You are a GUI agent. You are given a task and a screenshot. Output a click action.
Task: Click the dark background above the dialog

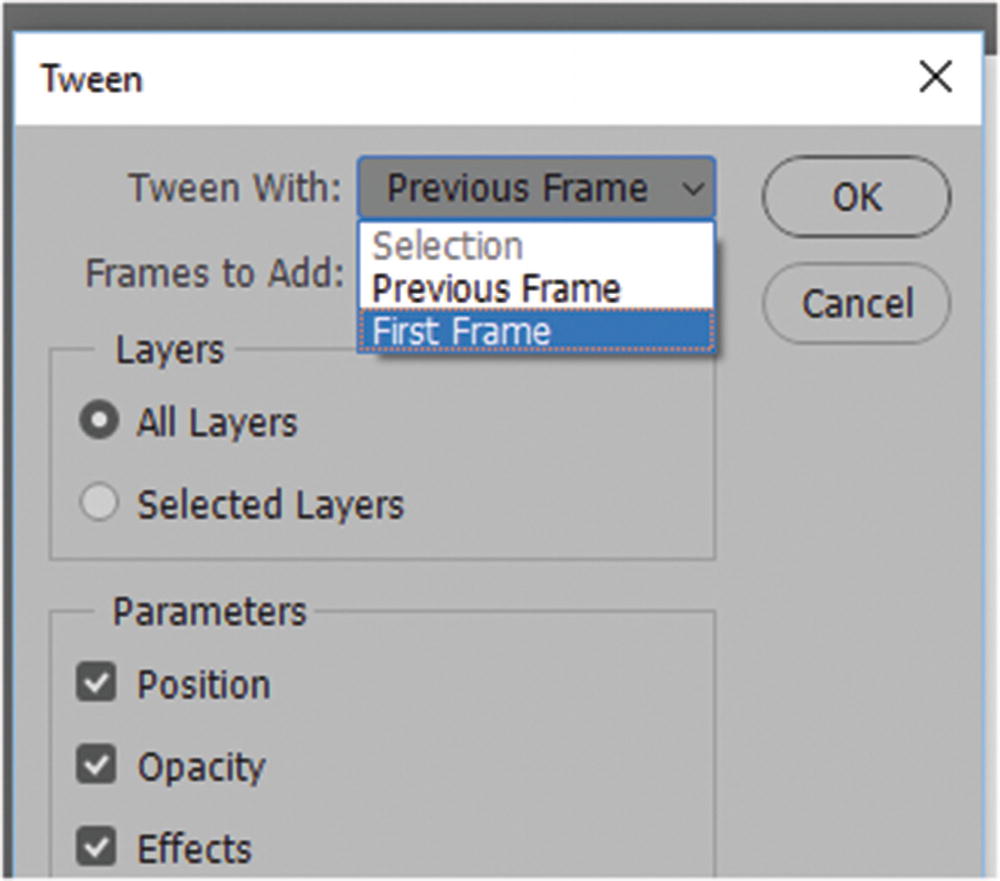click(500, 15)
